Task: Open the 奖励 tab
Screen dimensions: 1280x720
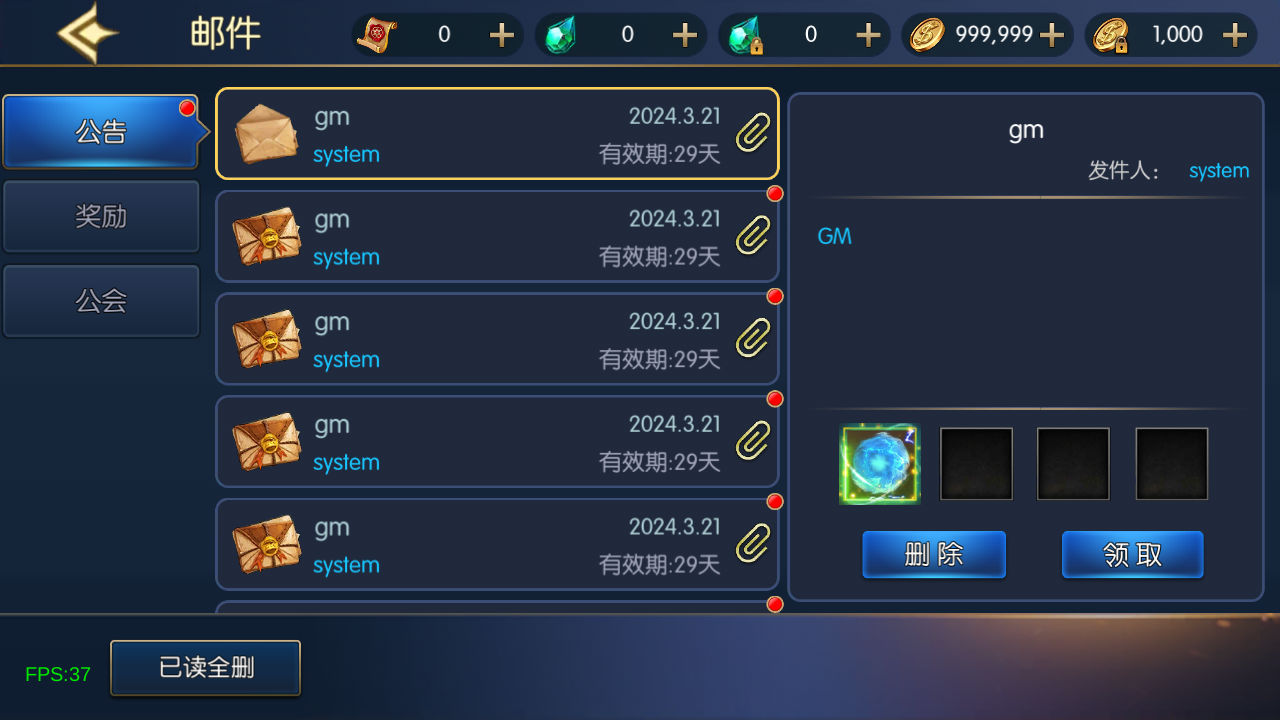Action: [101, 216]
